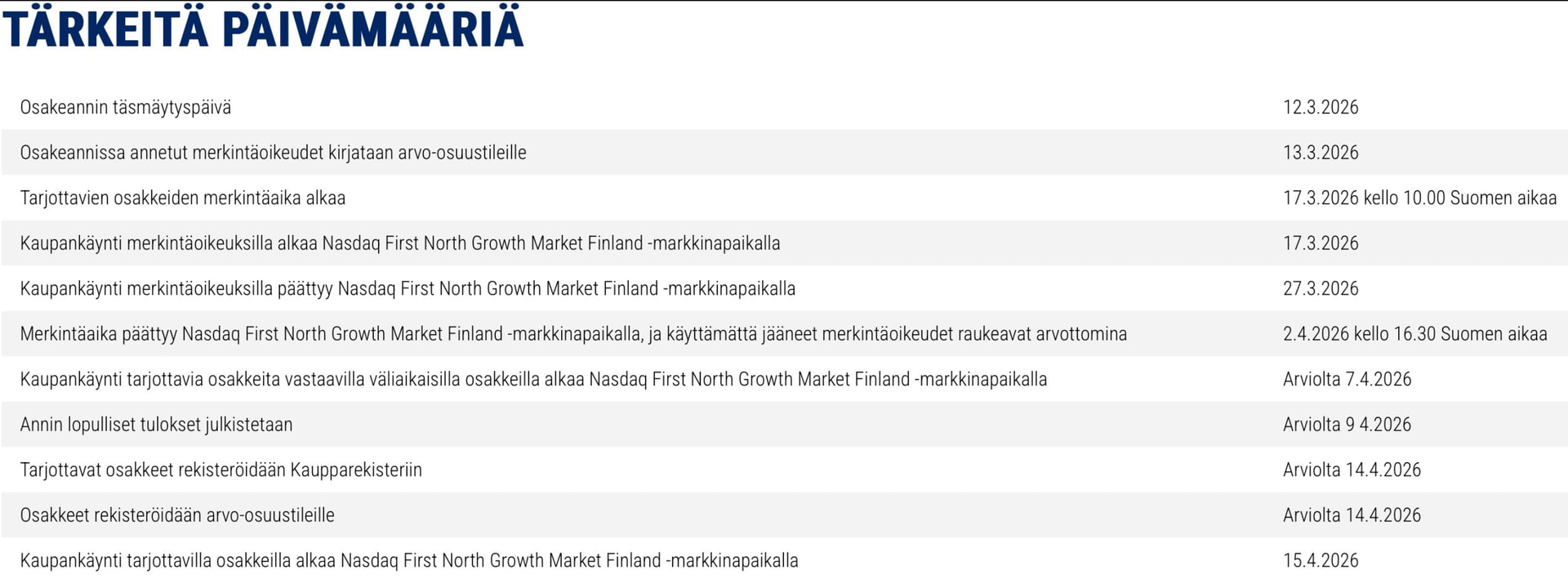Click 'Tarjottavat osakkeet rekisteröidään Kaupparekisteriin' text
The height and width of the screenshot is (588, 1568).
click(x=221, y=470)
